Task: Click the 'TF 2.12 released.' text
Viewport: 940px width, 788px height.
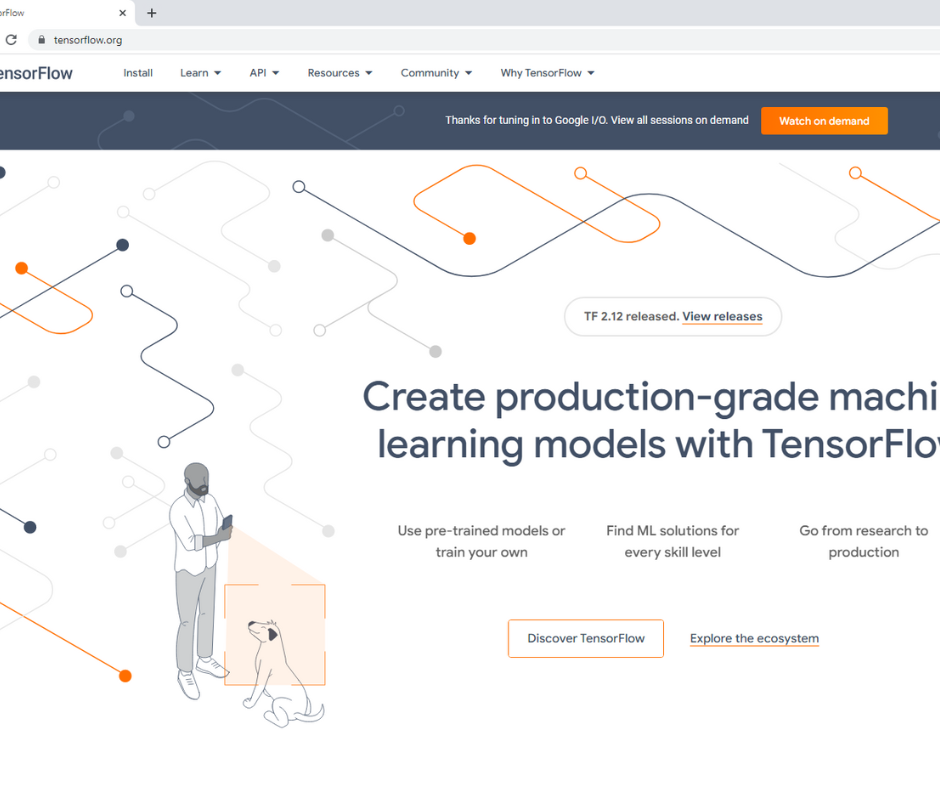Action: pyautogui.click(x=631, y=317)
